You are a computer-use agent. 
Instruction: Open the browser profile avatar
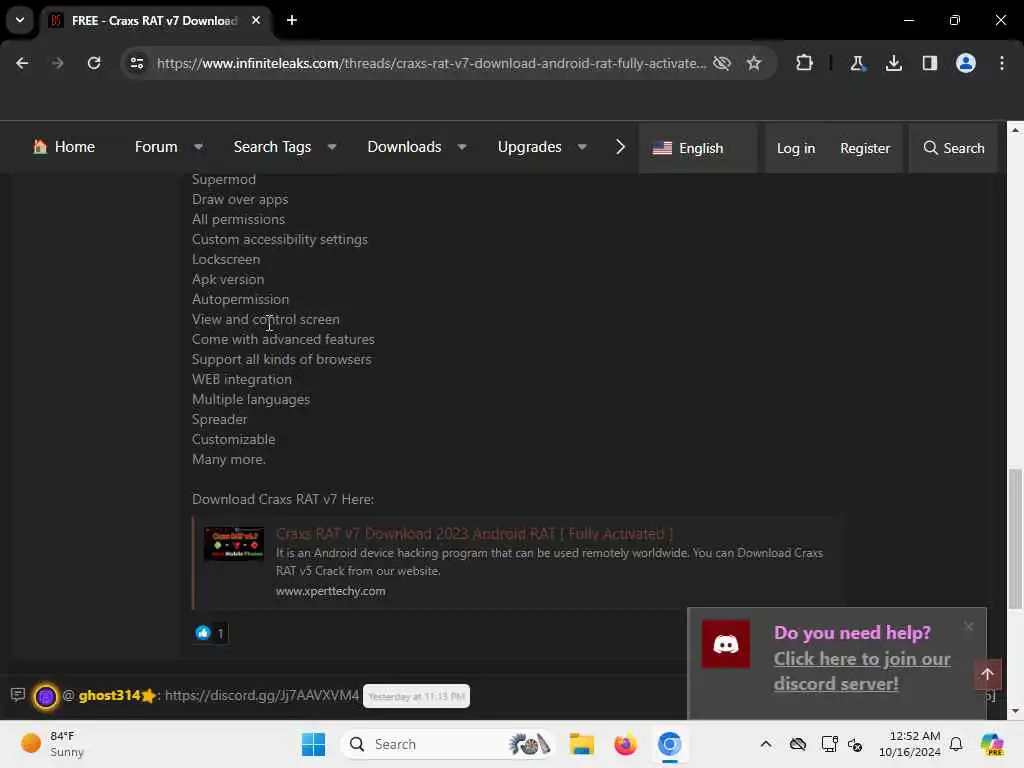(965, 63)
